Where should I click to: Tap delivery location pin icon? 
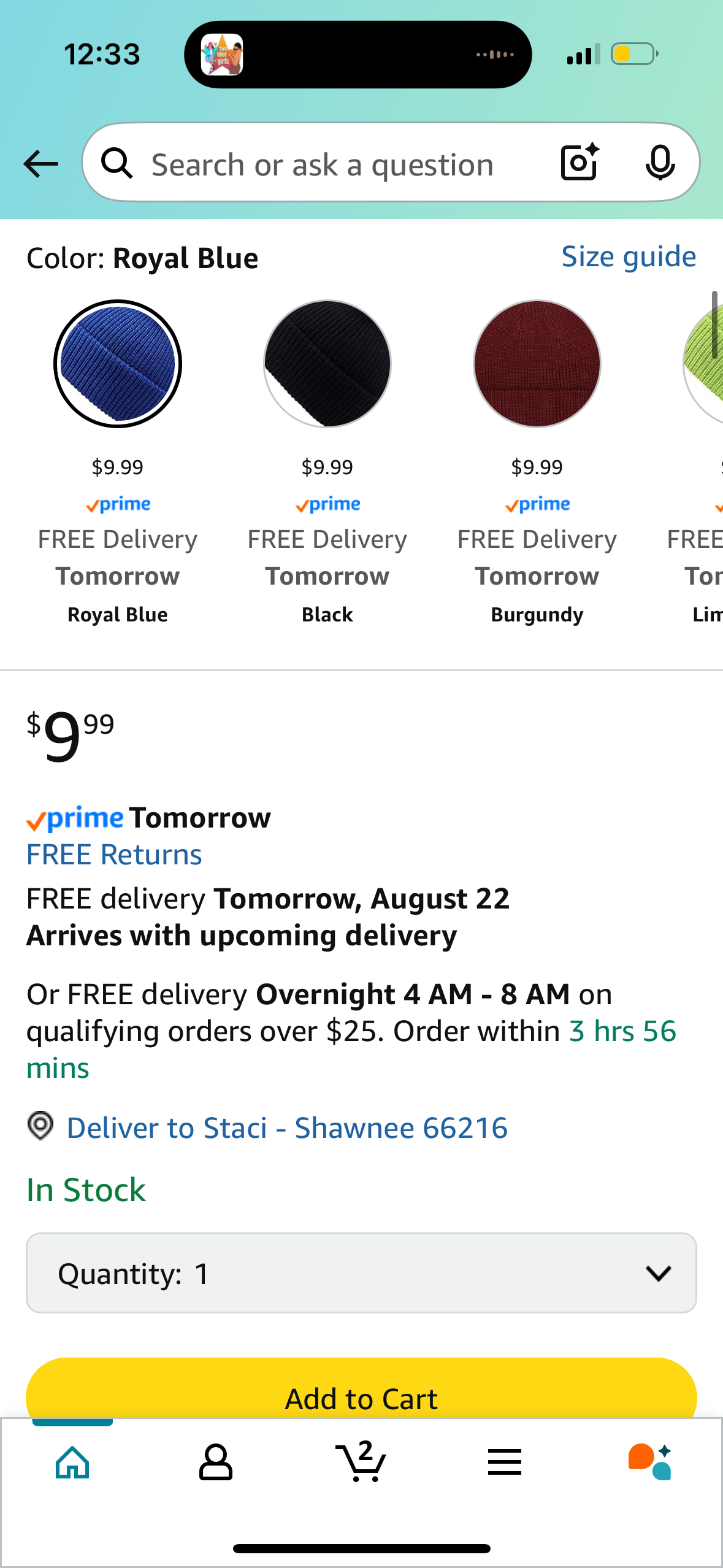[x=40, y=1126]
